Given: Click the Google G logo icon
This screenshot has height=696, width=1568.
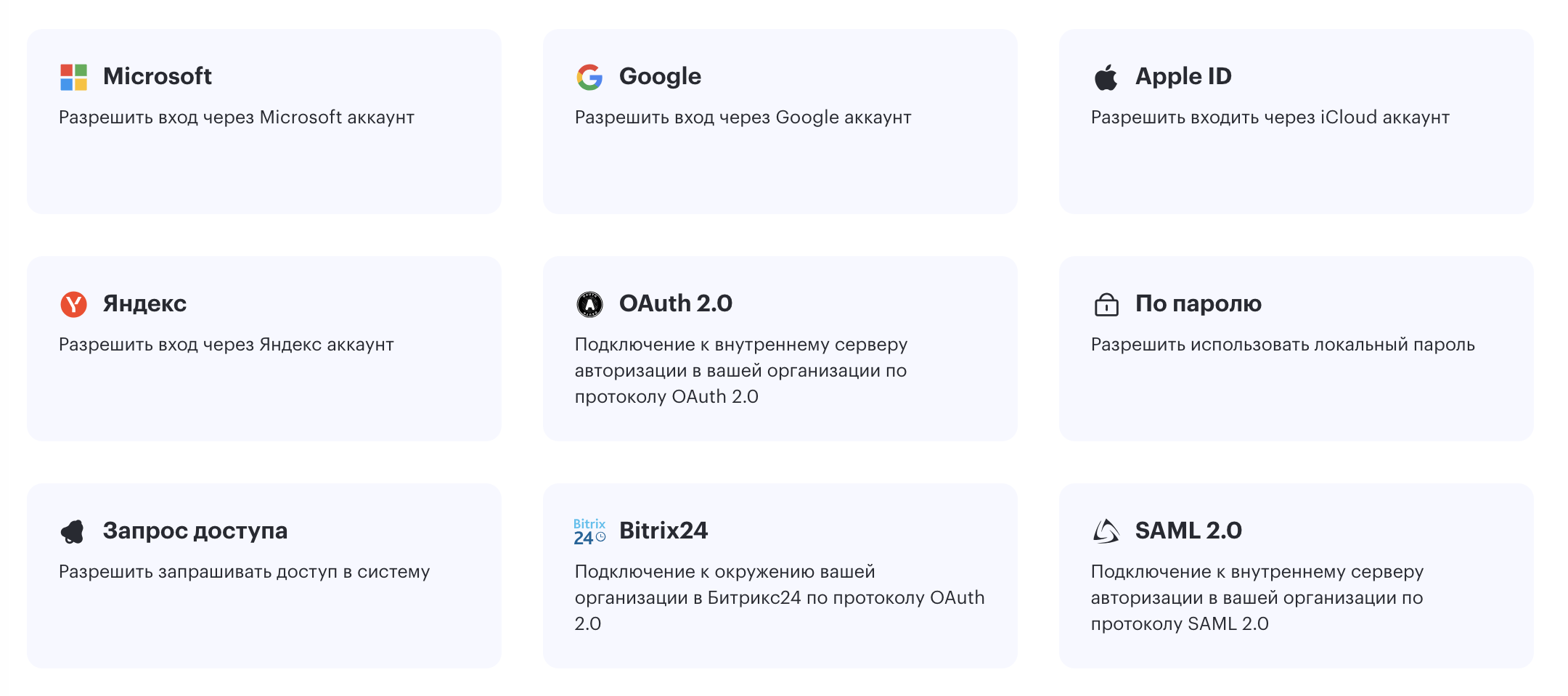Looking at the screenshot, I should pos(589,77).
